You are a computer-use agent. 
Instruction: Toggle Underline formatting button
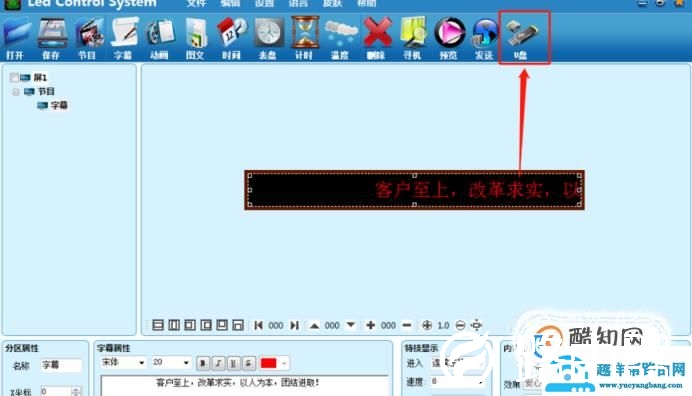(x=233, y=363)
